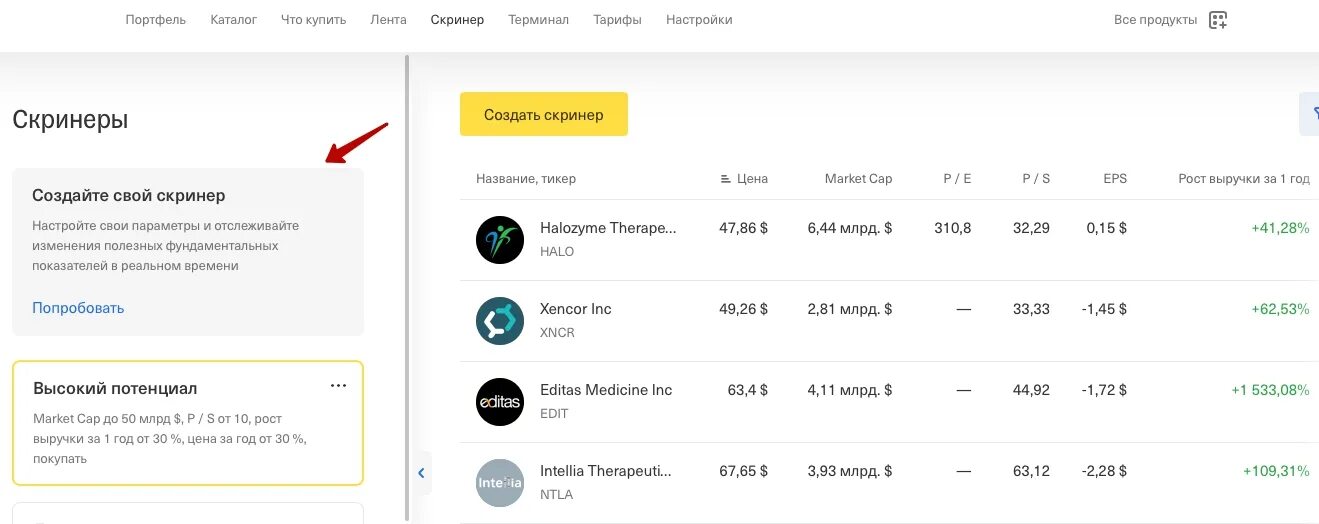Open the all products grid icon
Image resolution: width=1319 pixels, height=524 pixels.
click(1217, 20)
